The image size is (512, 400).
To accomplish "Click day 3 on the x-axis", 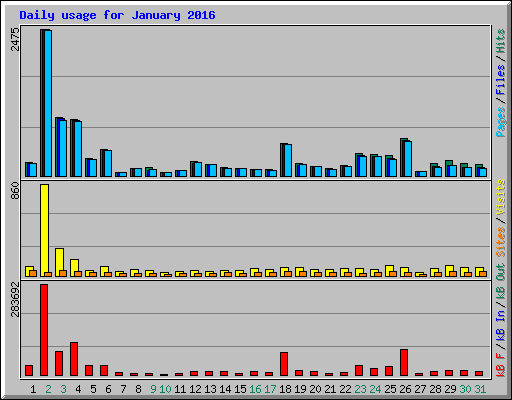I will (x=63, y=389).
